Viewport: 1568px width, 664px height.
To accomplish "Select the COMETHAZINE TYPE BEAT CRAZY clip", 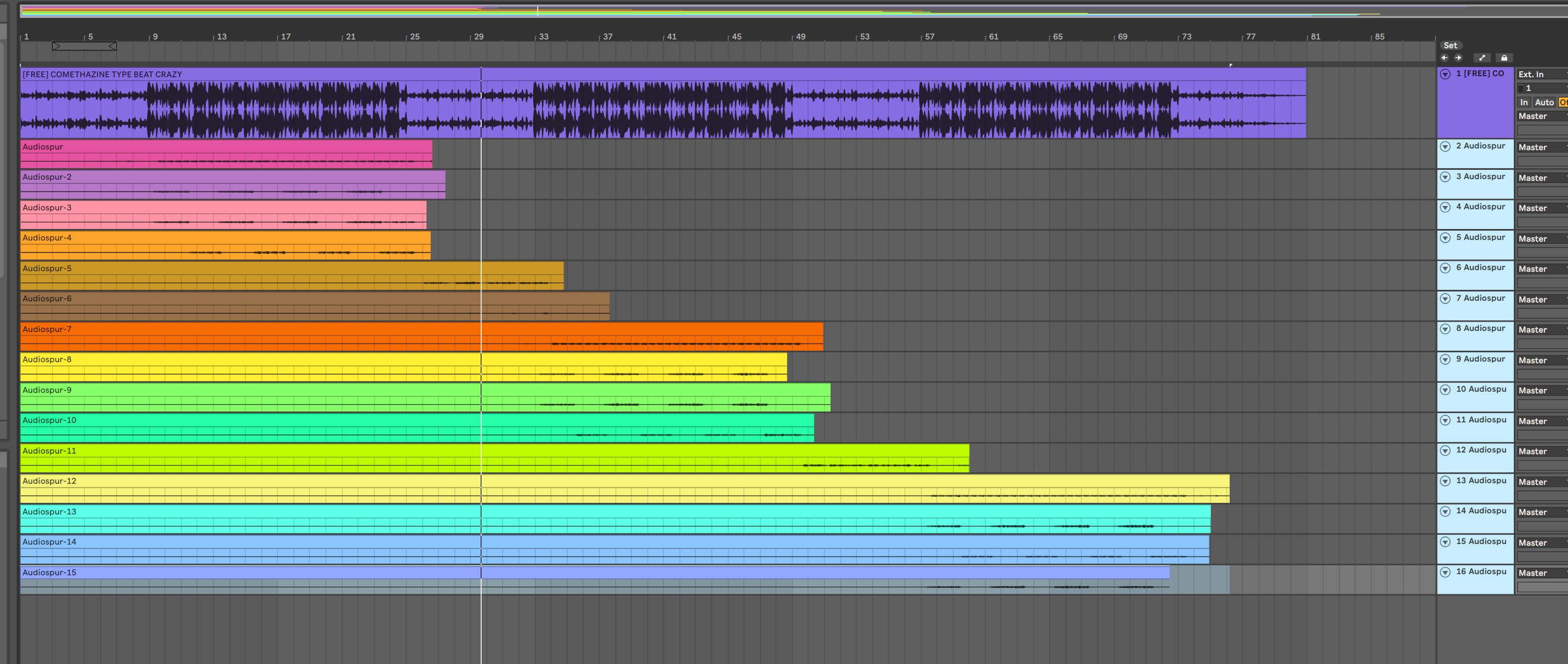I will [102, 75].
